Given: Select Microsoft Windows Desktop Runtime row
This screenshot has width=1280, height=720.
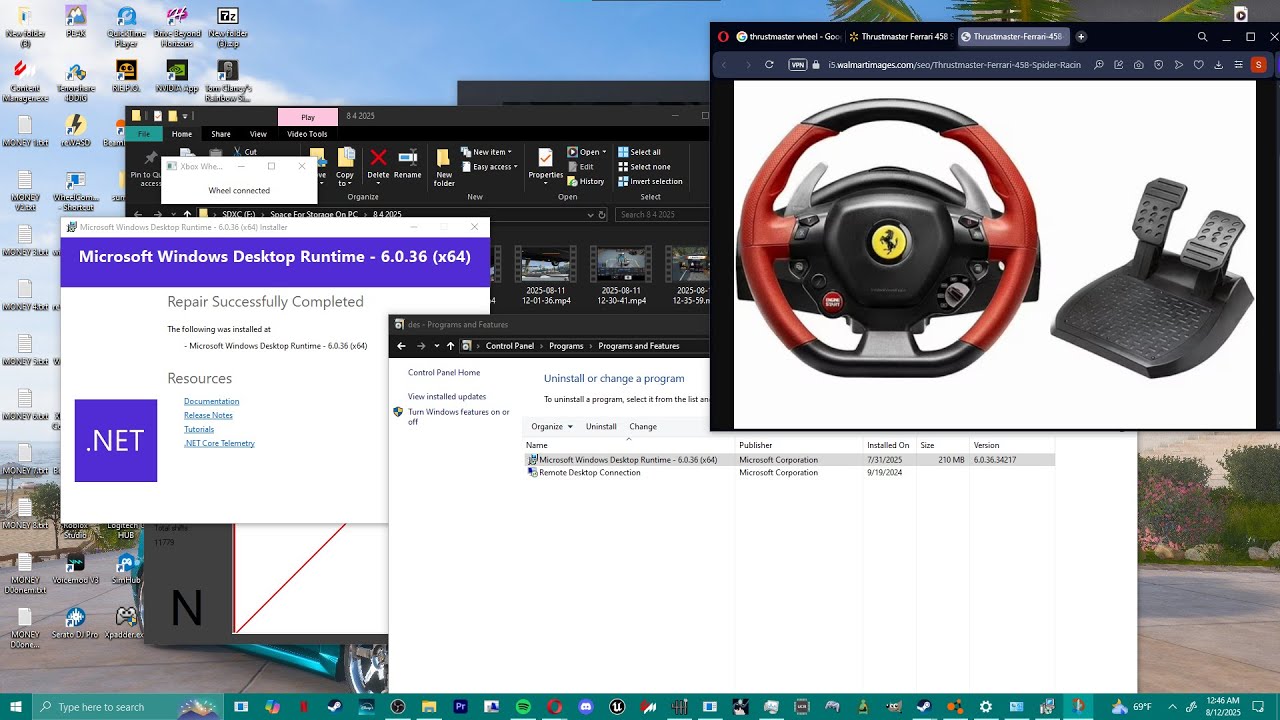Looking at the screenshot, I should (x=790, y=460).
